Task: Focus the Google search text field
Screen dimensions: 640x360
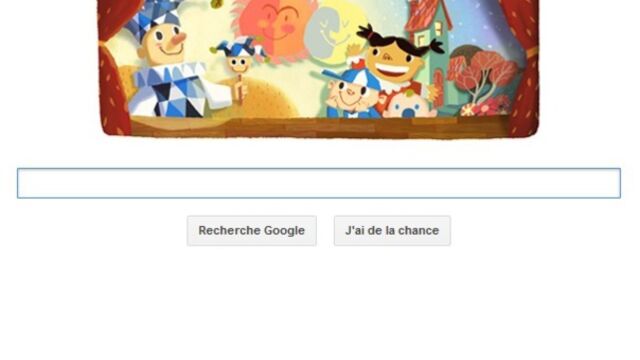Action: click(319, 183)
